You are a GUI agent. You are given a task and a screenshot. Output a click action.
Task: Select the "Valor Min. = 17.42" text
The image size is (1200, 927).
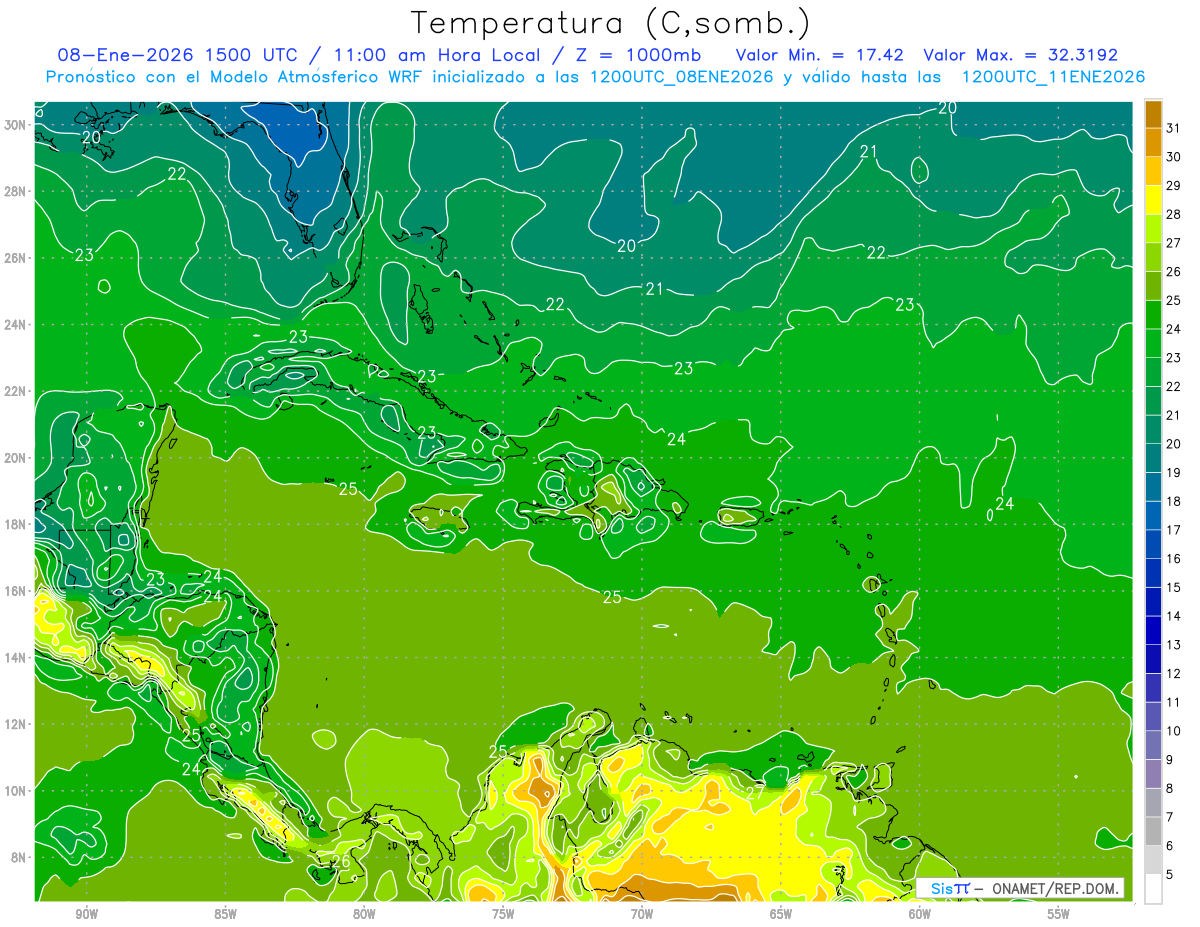pyautogui.click(x=819, y=55)
